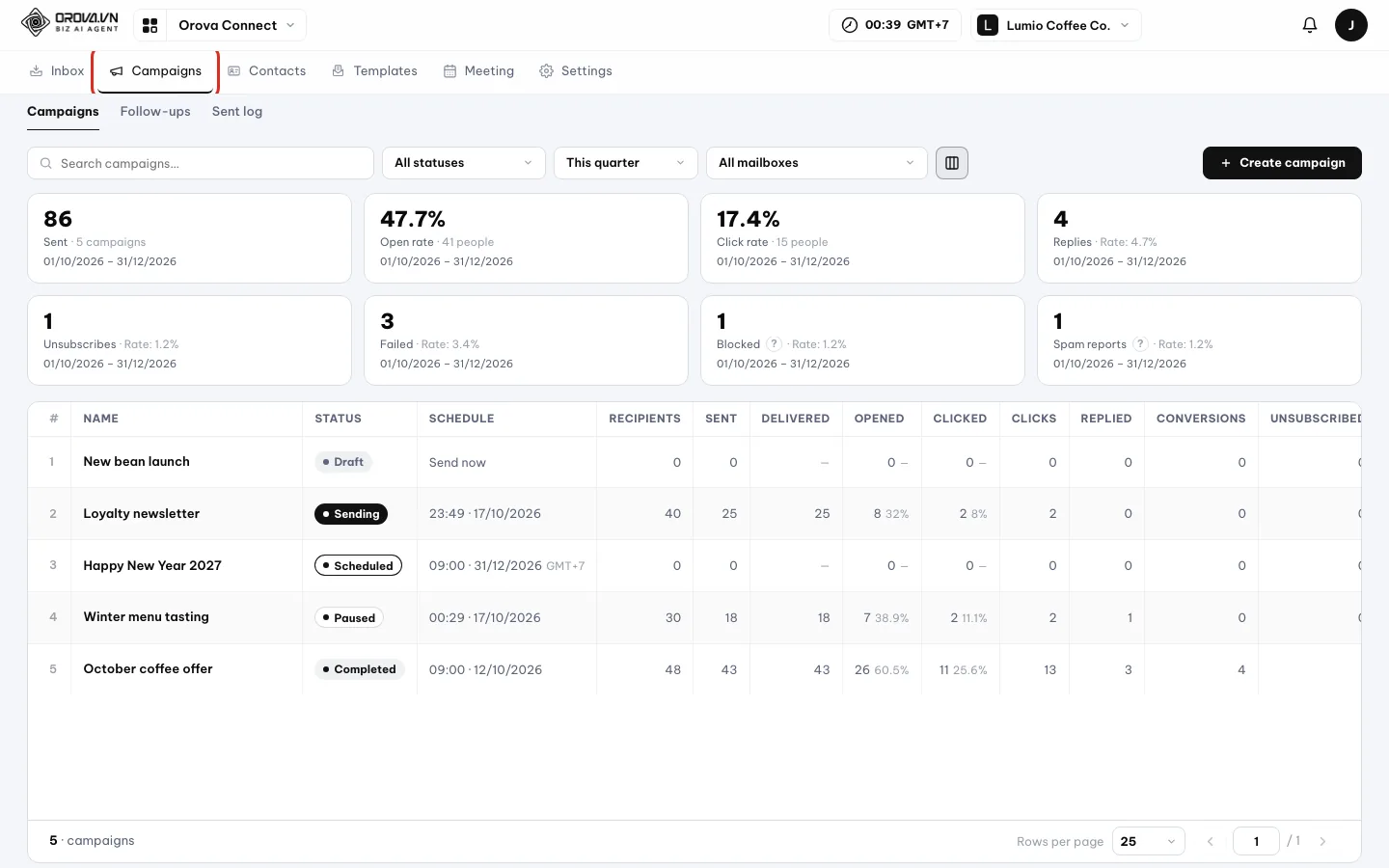The width and height of the screenshot is (1389, 868).
Task: Open the app grid switcher icon
Action: pos(150,25)
